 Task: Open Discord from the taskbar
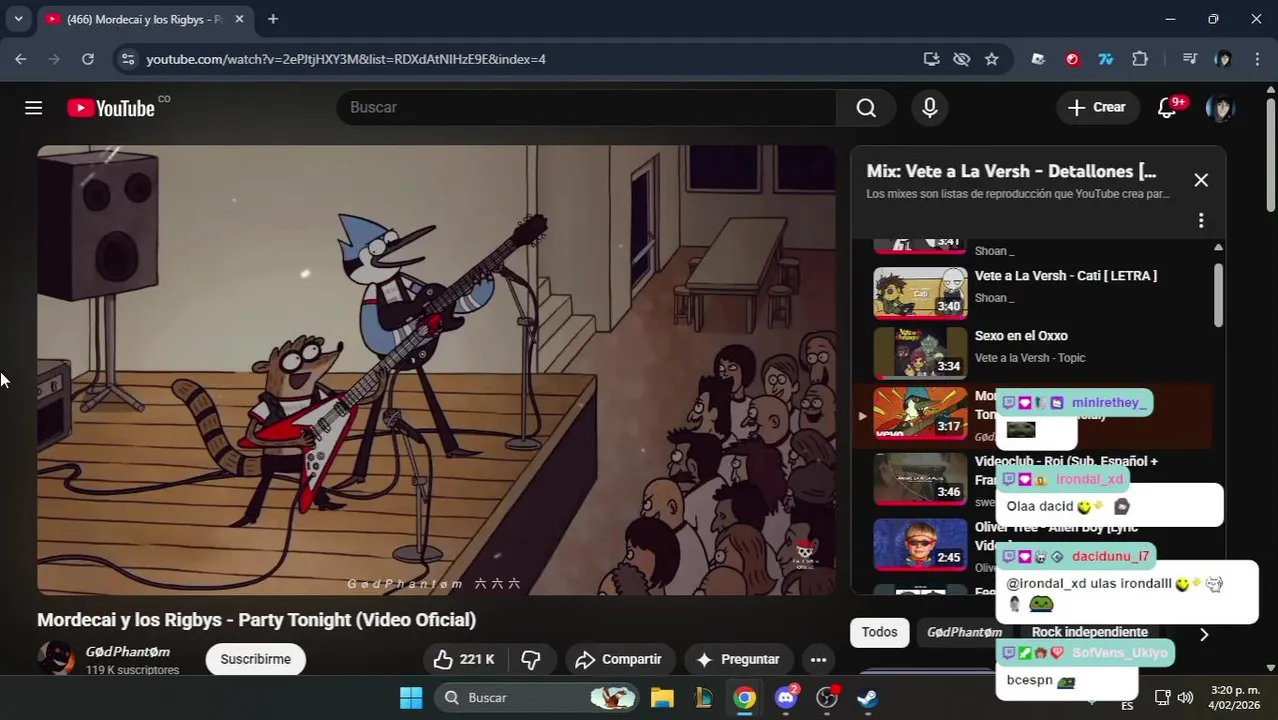pos(786,698)
